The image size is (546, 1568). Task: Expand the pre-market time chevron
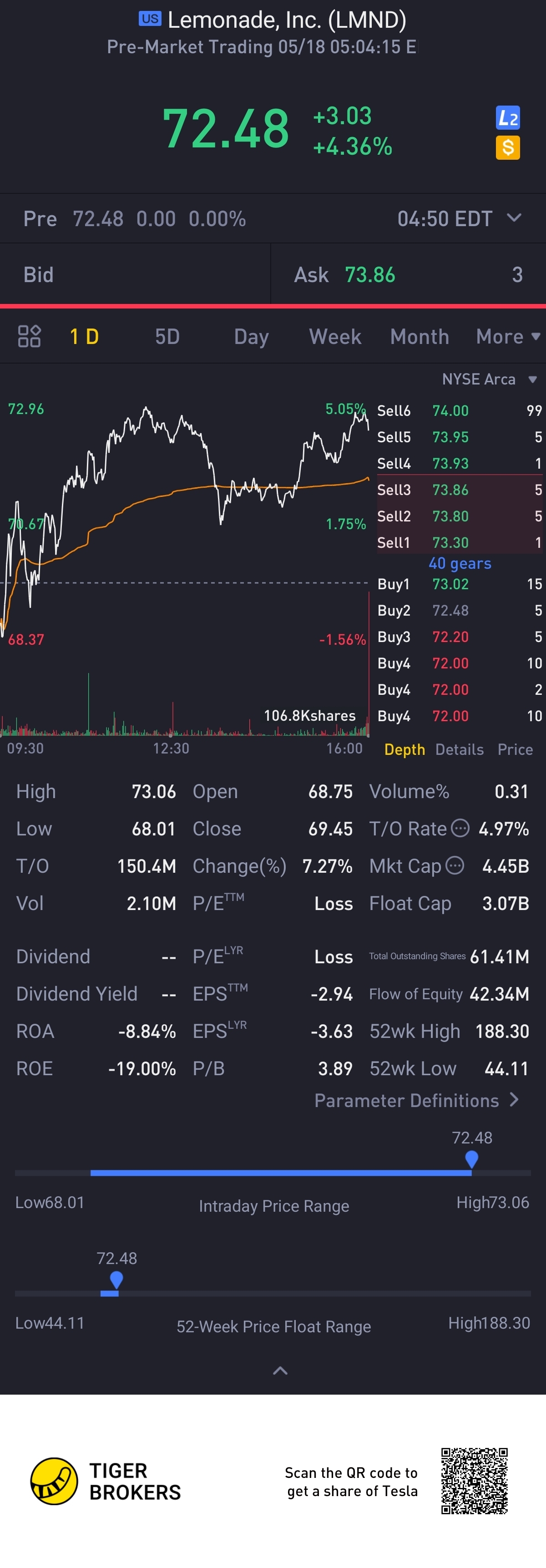pos(514,218)
